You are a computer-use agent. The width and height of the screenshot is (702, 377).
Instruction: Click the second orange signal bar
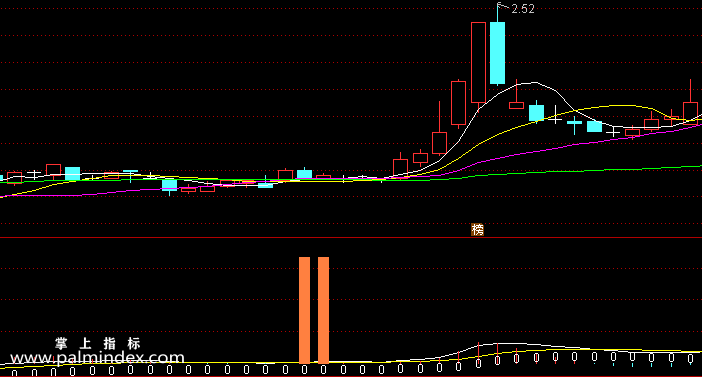click(323, 310)
